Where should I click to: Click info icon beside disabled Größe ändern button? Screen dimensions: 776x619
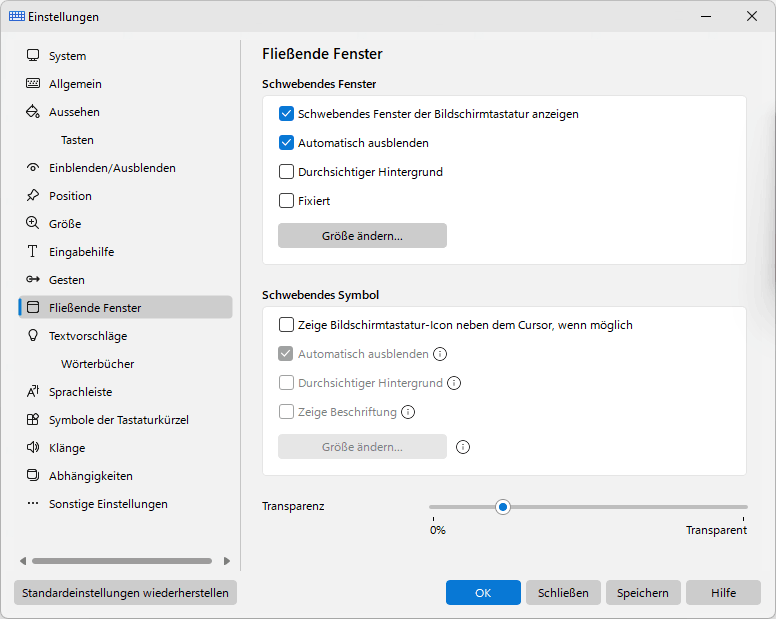pyautogui.click(x=463, y=447)
